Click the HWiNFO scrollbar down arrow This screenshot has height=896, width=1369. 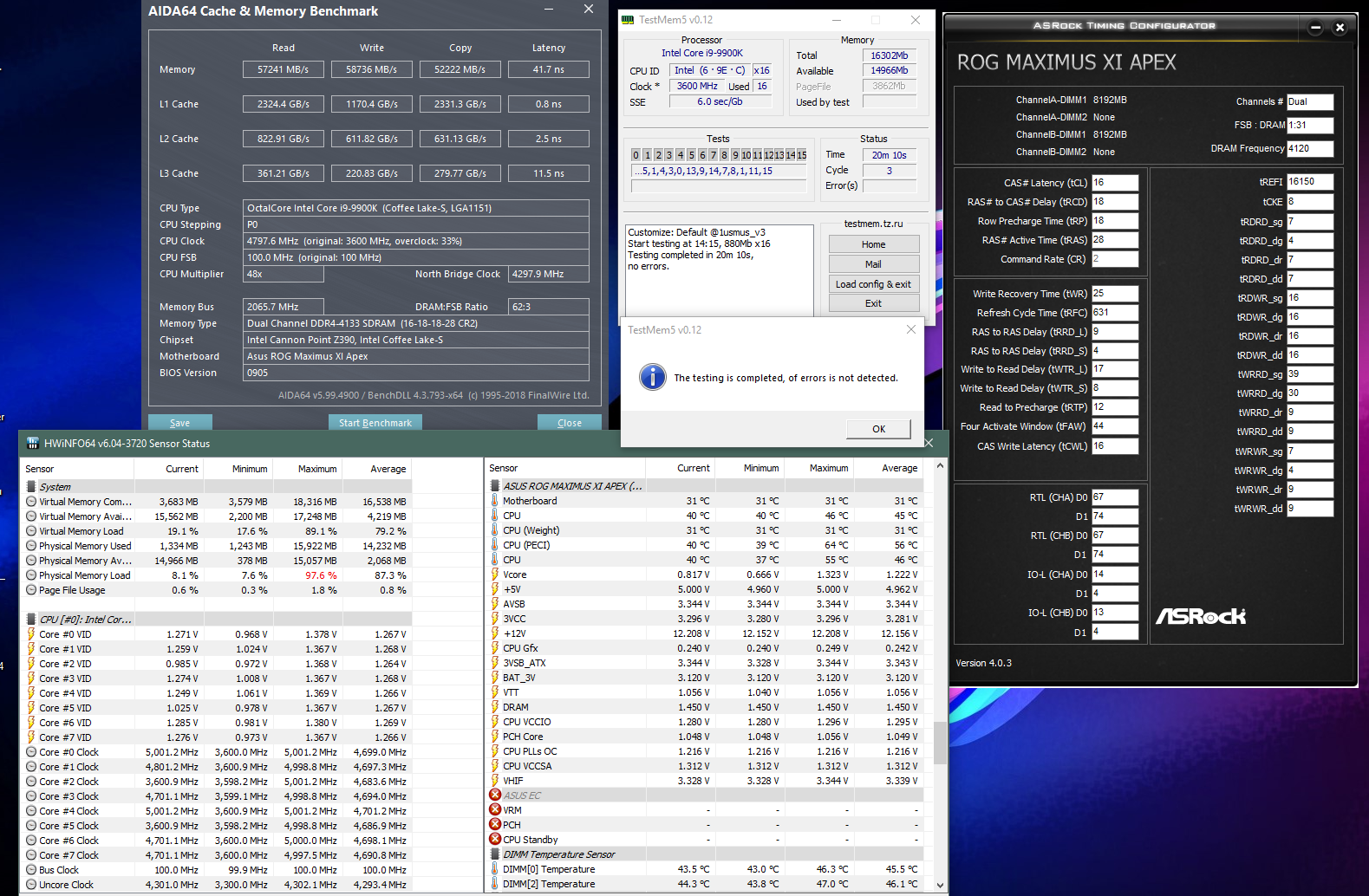940,885
